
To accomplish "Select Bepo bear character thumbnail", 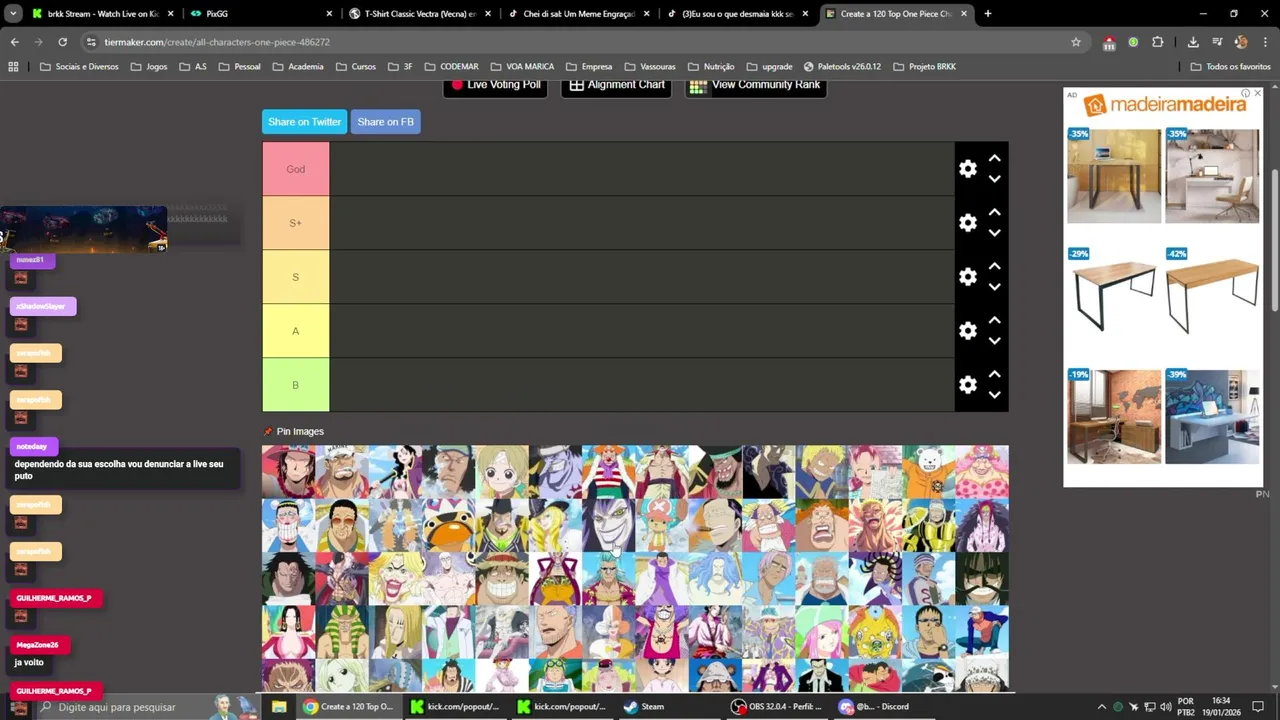I will (928, 472).
